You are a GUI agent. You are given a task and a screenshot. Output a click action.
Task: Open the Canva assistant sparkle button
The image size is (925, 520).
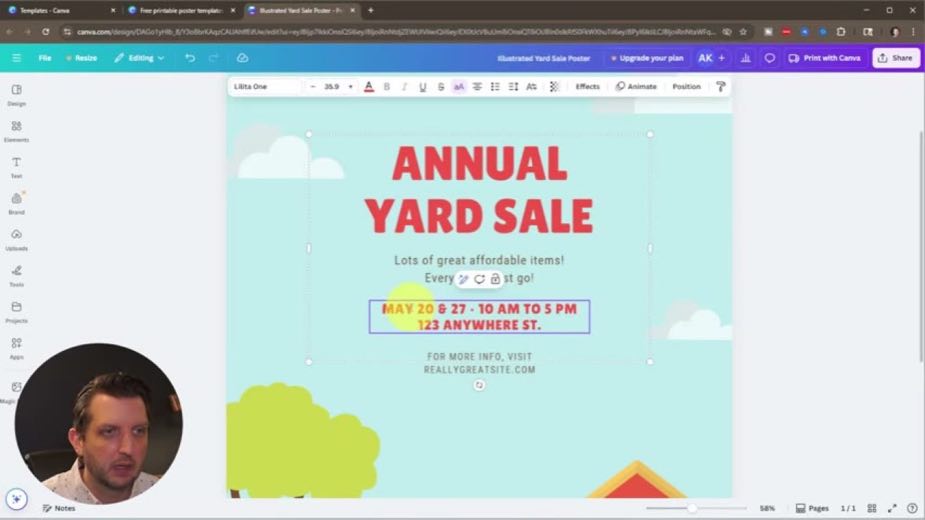17,499
